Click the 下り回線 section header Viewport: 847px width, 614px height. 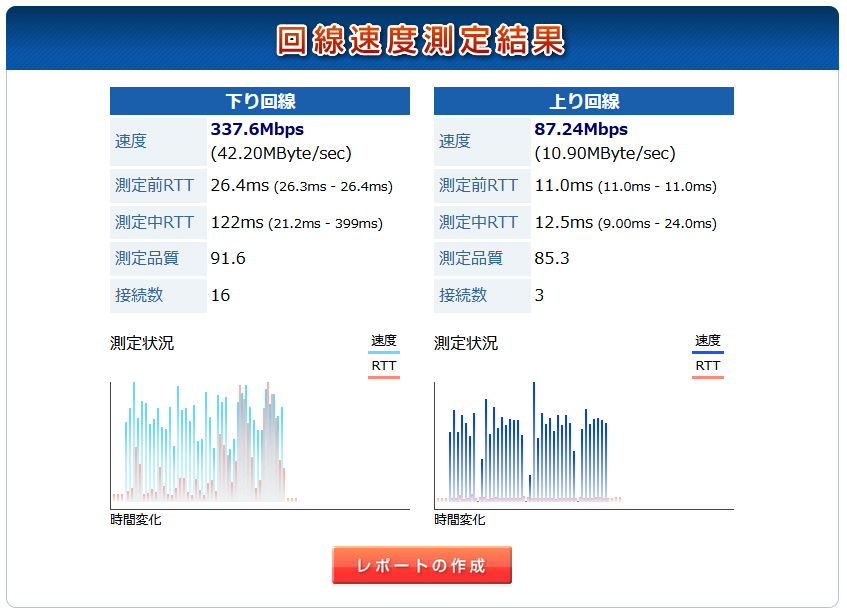coord(260,101)
